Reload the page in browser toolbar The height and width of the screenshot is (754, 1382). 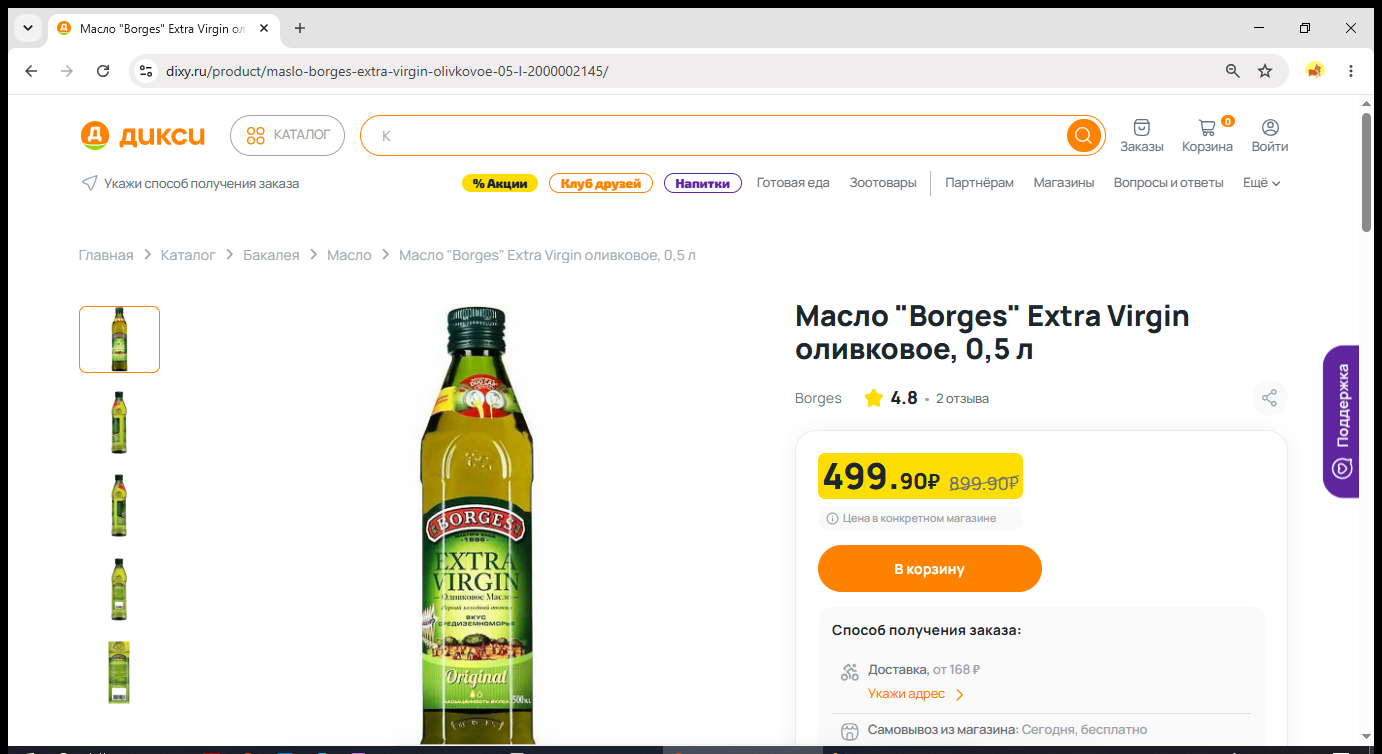click(x=103, y=71)
